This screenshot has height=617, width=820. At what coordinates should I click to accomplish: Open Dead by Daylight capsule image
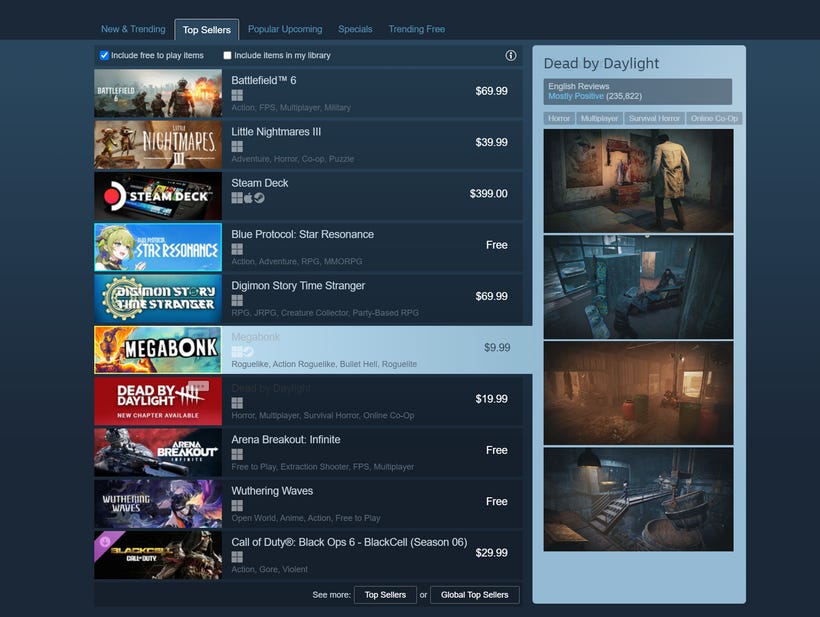[x=158, y=401]
